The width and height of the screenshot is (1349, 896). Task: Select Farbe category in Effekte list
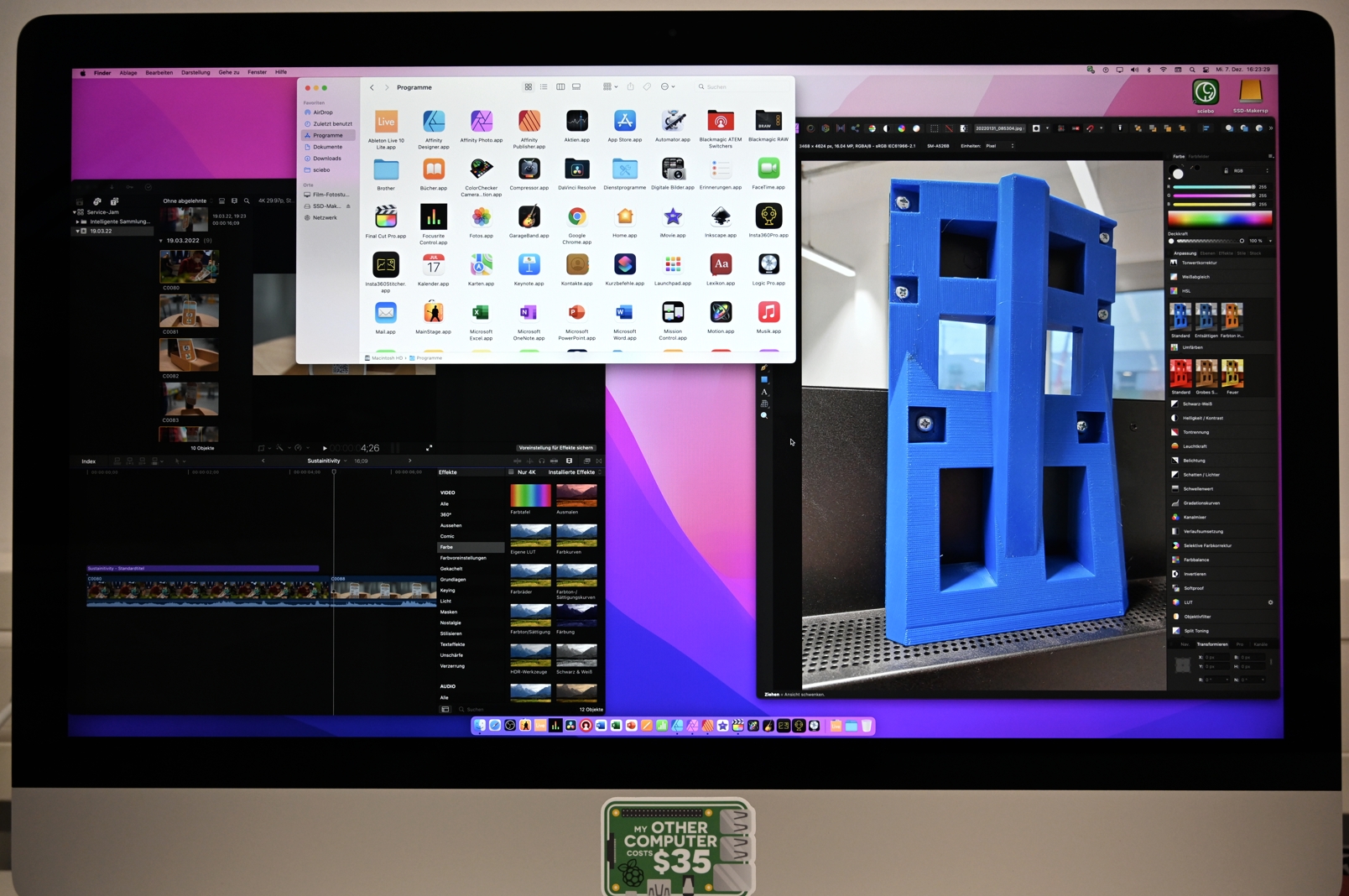(471, 547)
